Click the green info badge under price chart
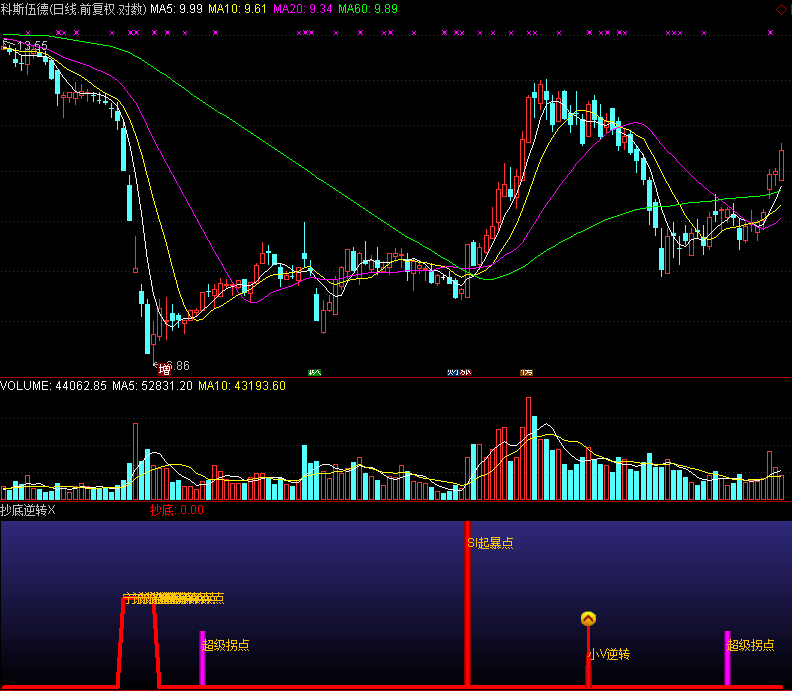The image size is (792, 691). [315, 373]
